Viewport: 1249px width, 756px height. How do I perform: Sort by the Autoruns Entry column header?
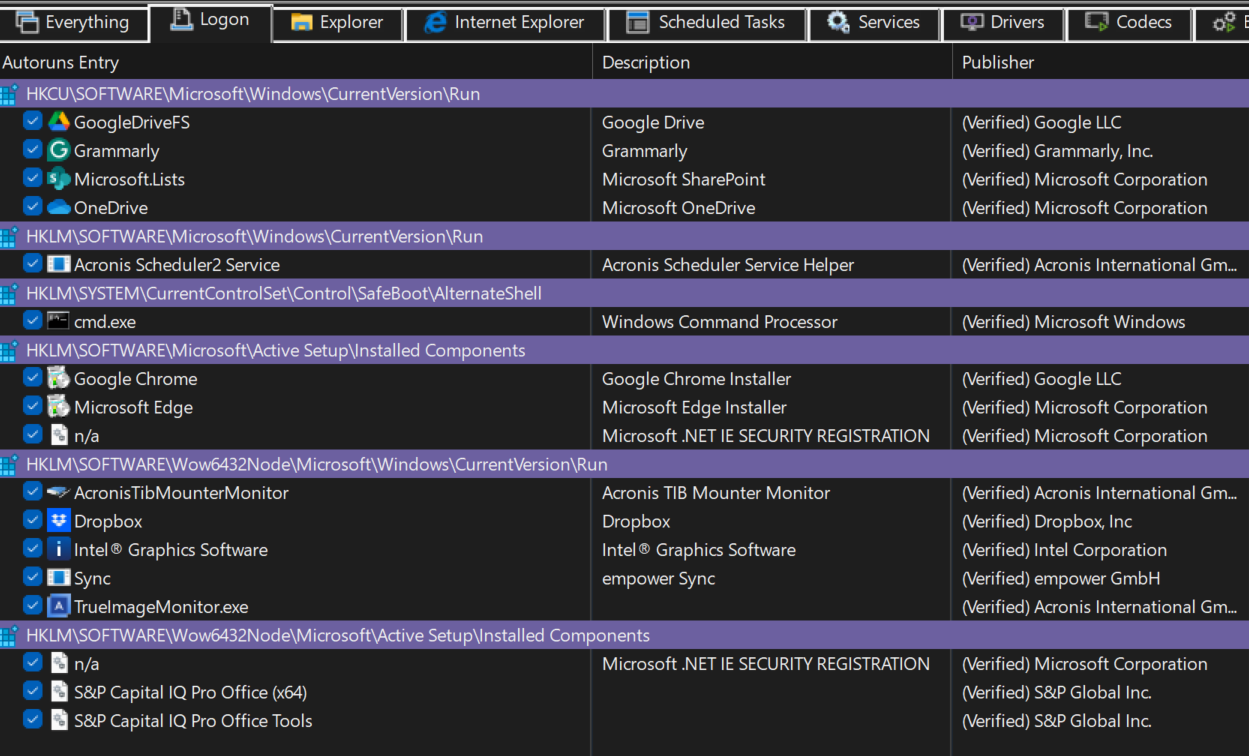coord(296,62)
